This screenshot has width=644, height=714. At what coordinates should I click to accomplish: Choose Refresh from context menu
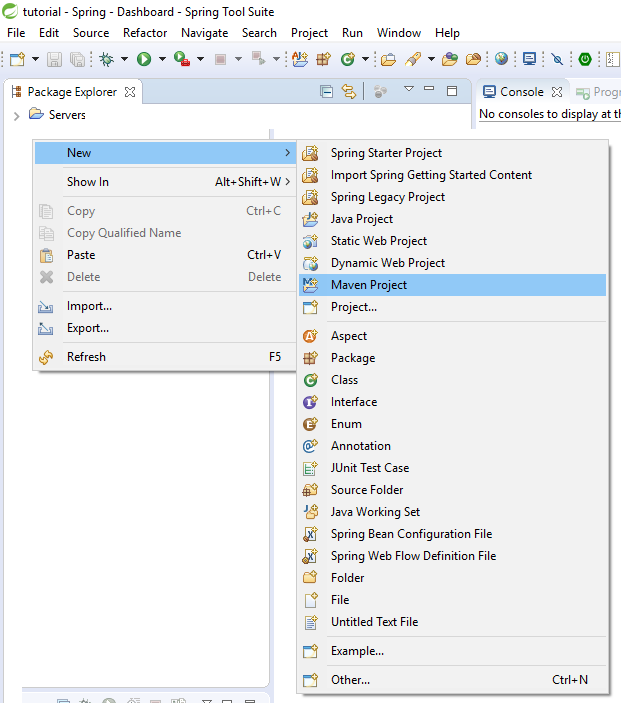pos(165,357)
